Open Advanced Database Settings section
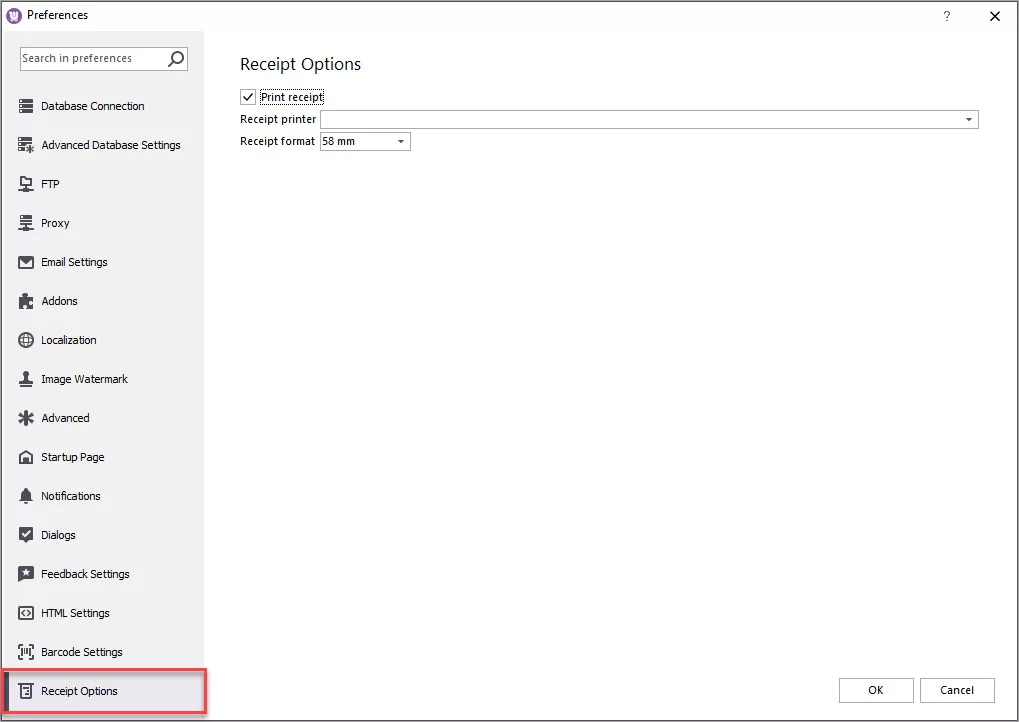Image resolution: width=1019 pixels, height=722 pixels. click(110, 145)
